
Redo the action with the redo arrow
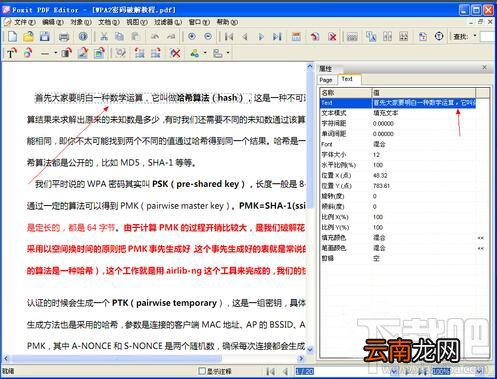[x=171, y=36]
